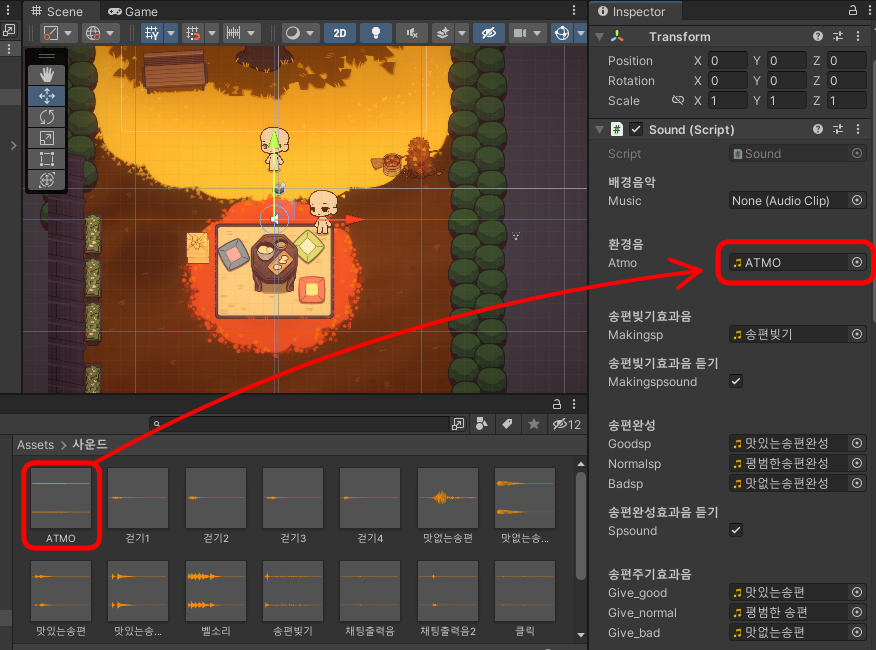Image resolution: width=876 pixels, height=650 pixels.
Task: Toggle scene audio mute icon
Action: 412,33
